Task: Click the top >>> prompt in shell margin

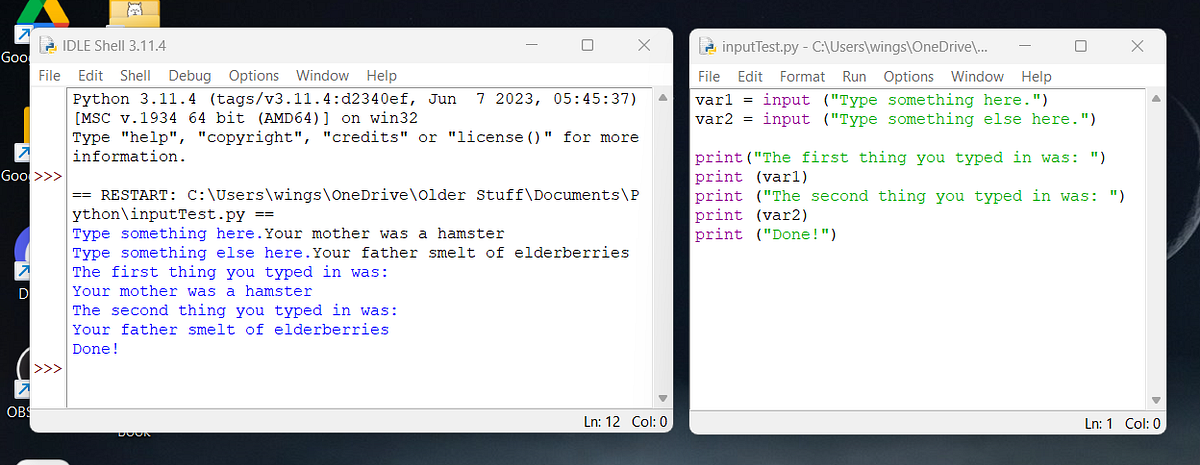Action: 48,176
